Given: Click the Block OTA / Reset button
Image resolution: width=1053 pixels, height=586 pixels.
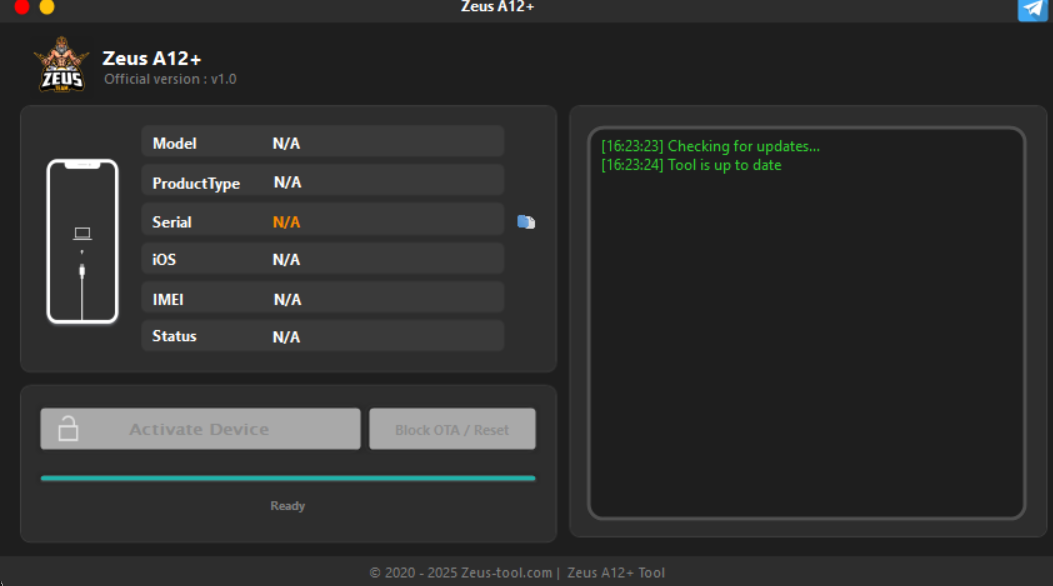Looking at the screenshot, I should coord(452,429).
